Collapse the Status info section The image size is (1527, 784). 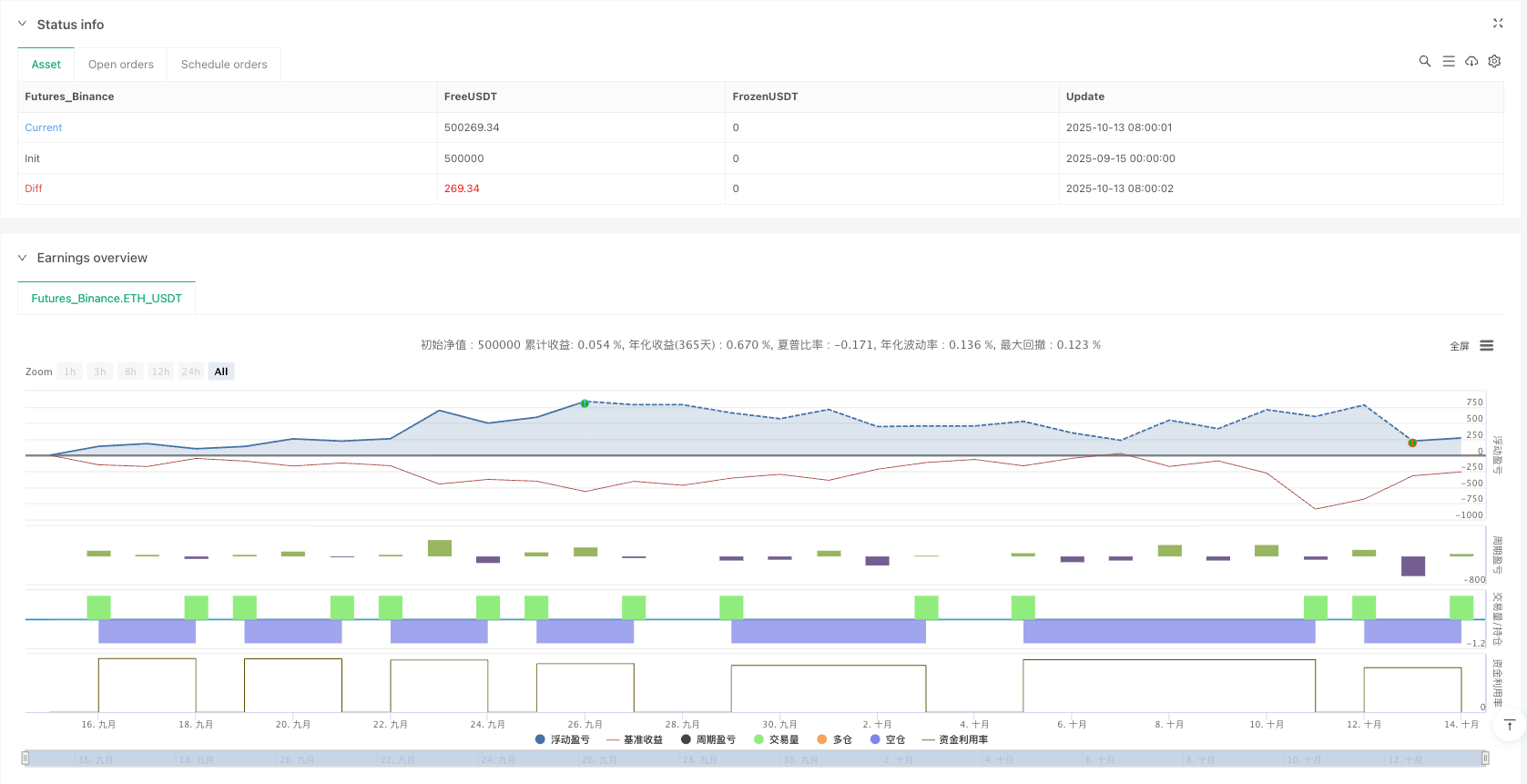(x=23, y=25)
